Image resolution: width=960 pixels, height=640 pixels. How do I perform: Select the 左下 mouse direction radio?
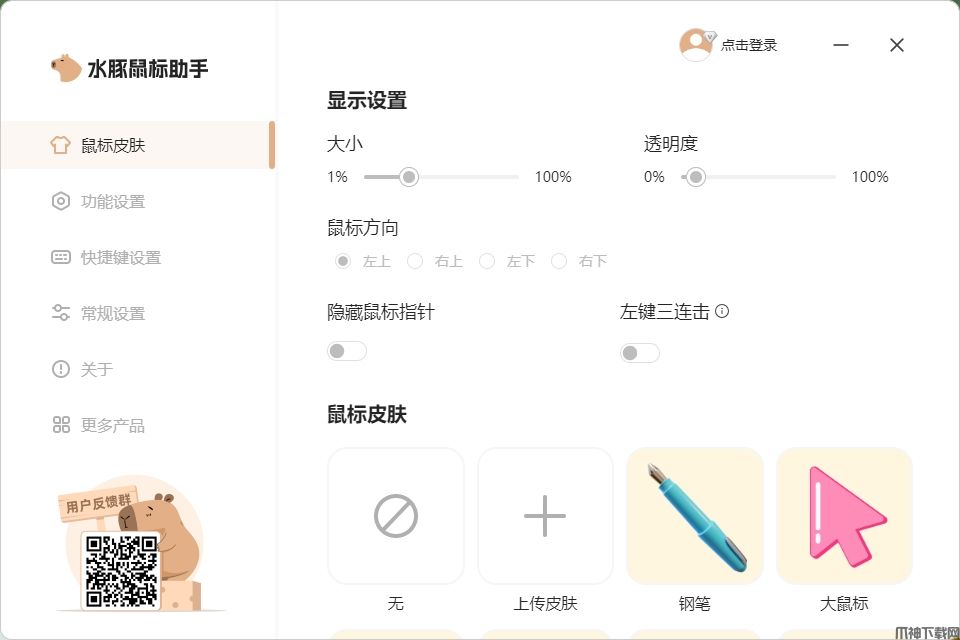point(487,261)
